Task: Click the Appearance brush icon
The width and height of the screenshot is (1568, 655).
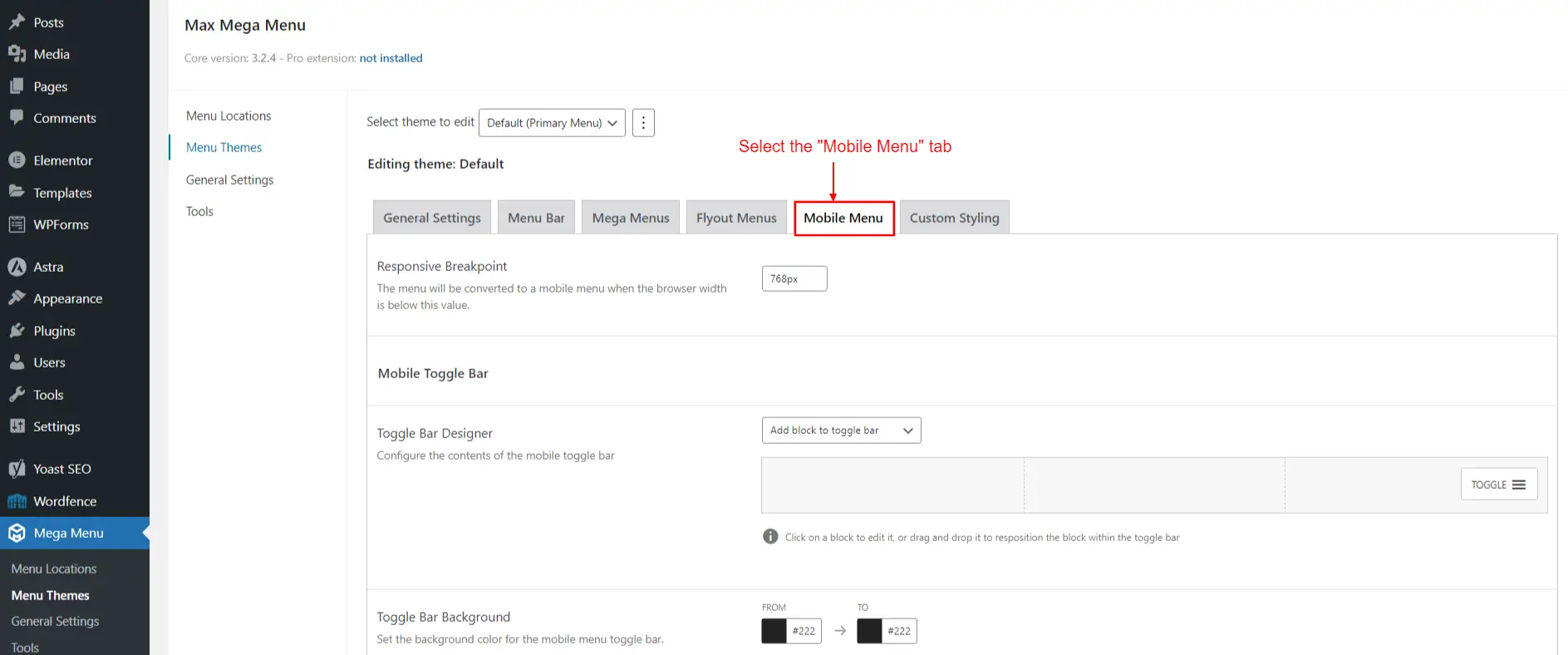Action: (x=17, y=298)
